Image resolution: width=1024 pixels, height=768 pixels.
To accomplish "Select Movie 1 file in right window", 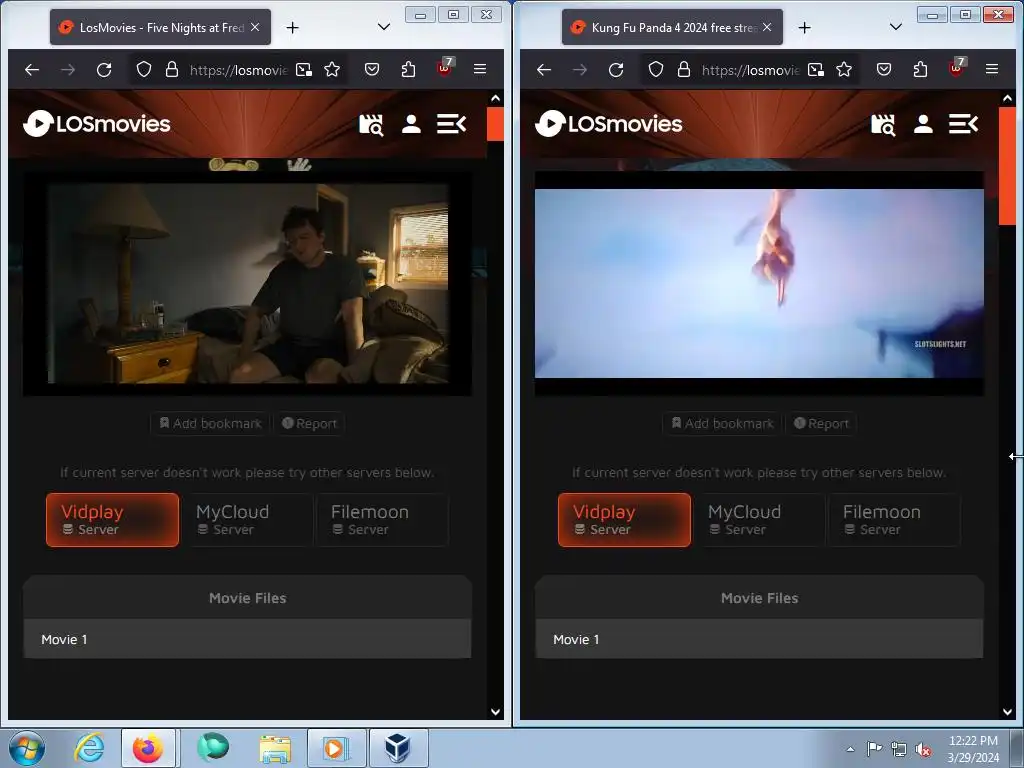I will click(760, 639).
